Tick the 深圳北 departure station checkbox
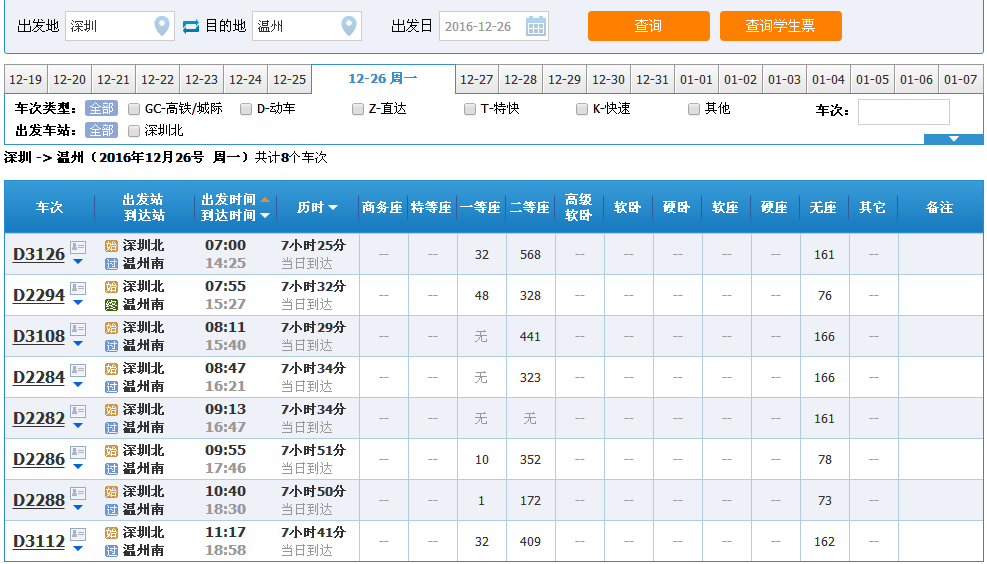Screen dimensions: 987x564 pos(133,130)
